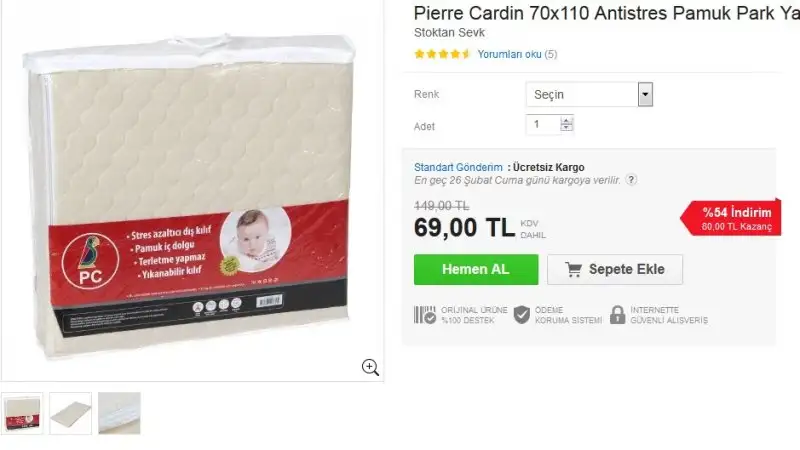800x450 pixels.
Task: Select the second flat mattress thumbnail
Action: point(70,413)
